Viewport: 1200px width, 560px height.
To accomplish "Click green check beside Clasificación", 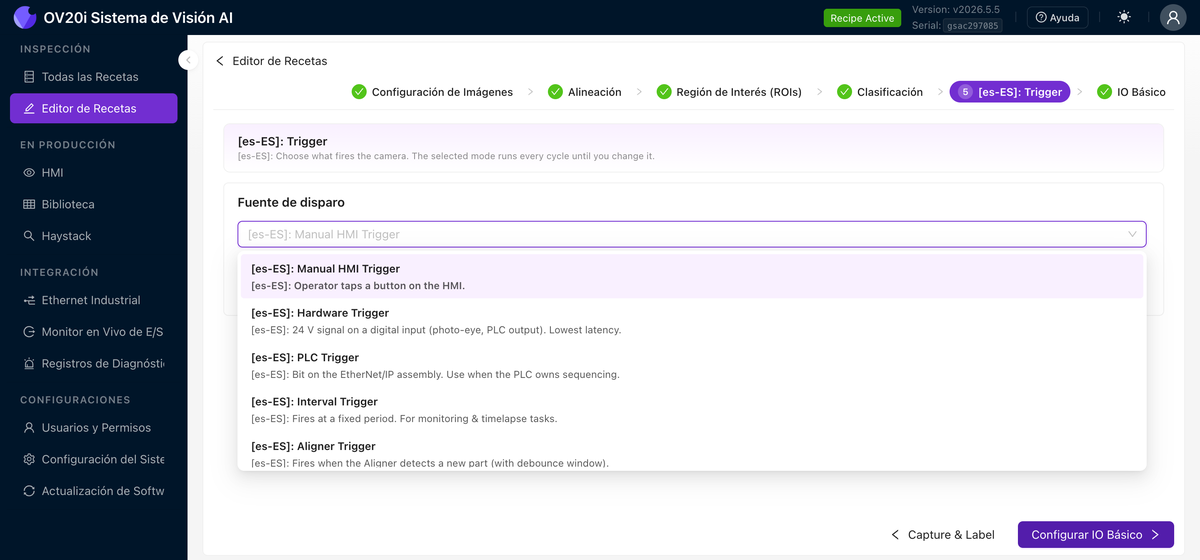I will point(844,92).
